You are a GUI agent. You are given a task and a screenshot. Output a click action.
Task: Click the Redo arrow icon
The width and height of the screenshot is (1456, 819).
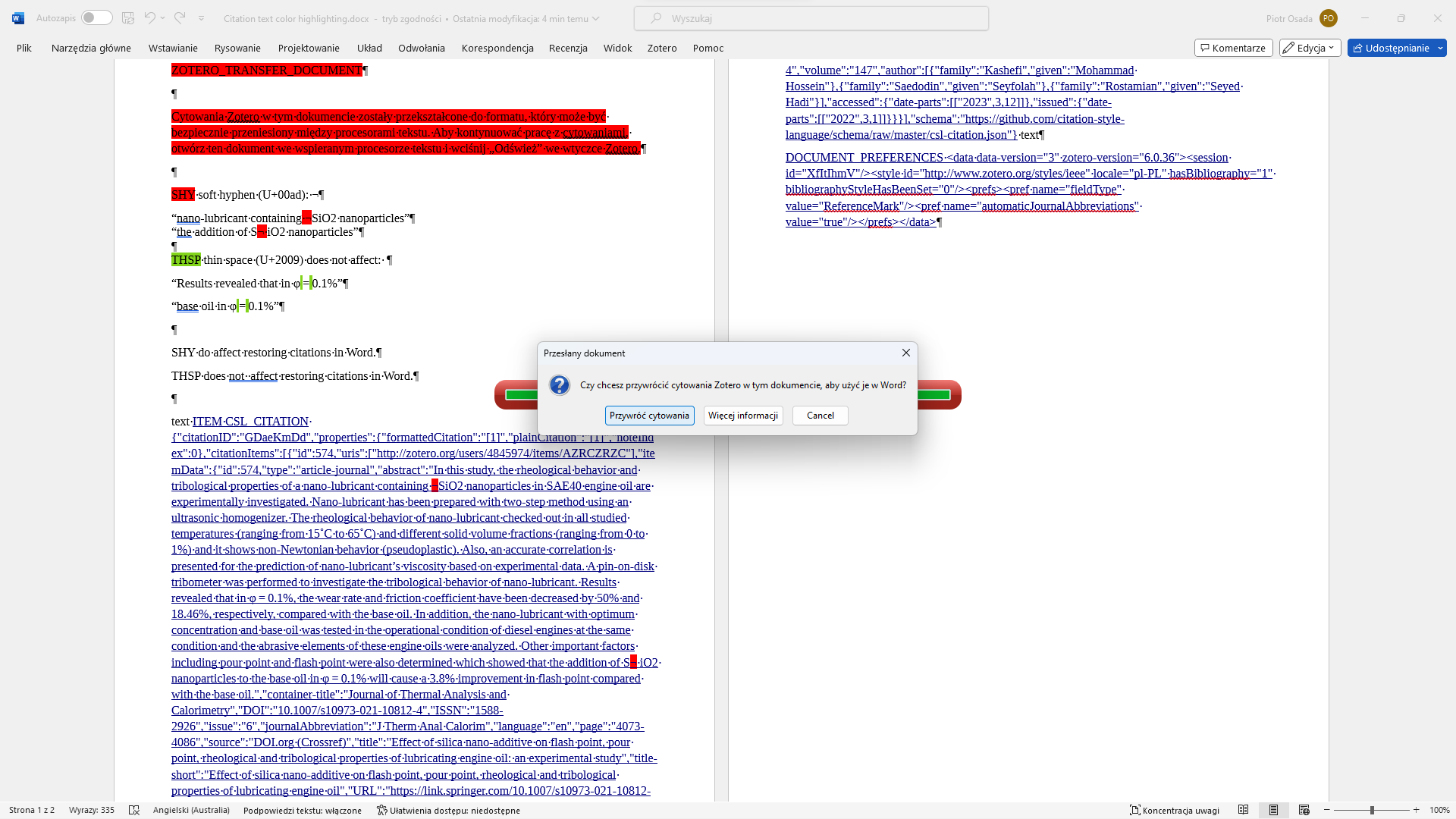[180, 17]
